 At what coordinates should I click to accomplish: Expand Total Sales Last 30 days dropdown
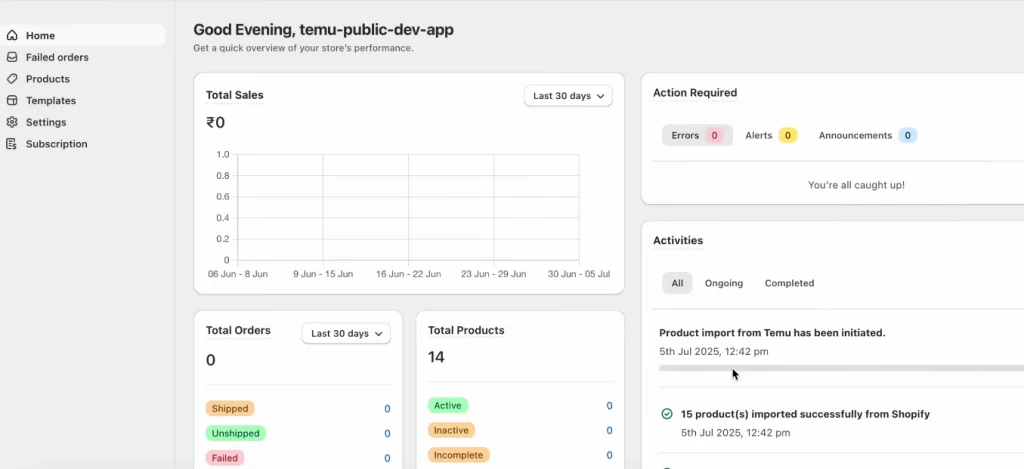point(568,95)
